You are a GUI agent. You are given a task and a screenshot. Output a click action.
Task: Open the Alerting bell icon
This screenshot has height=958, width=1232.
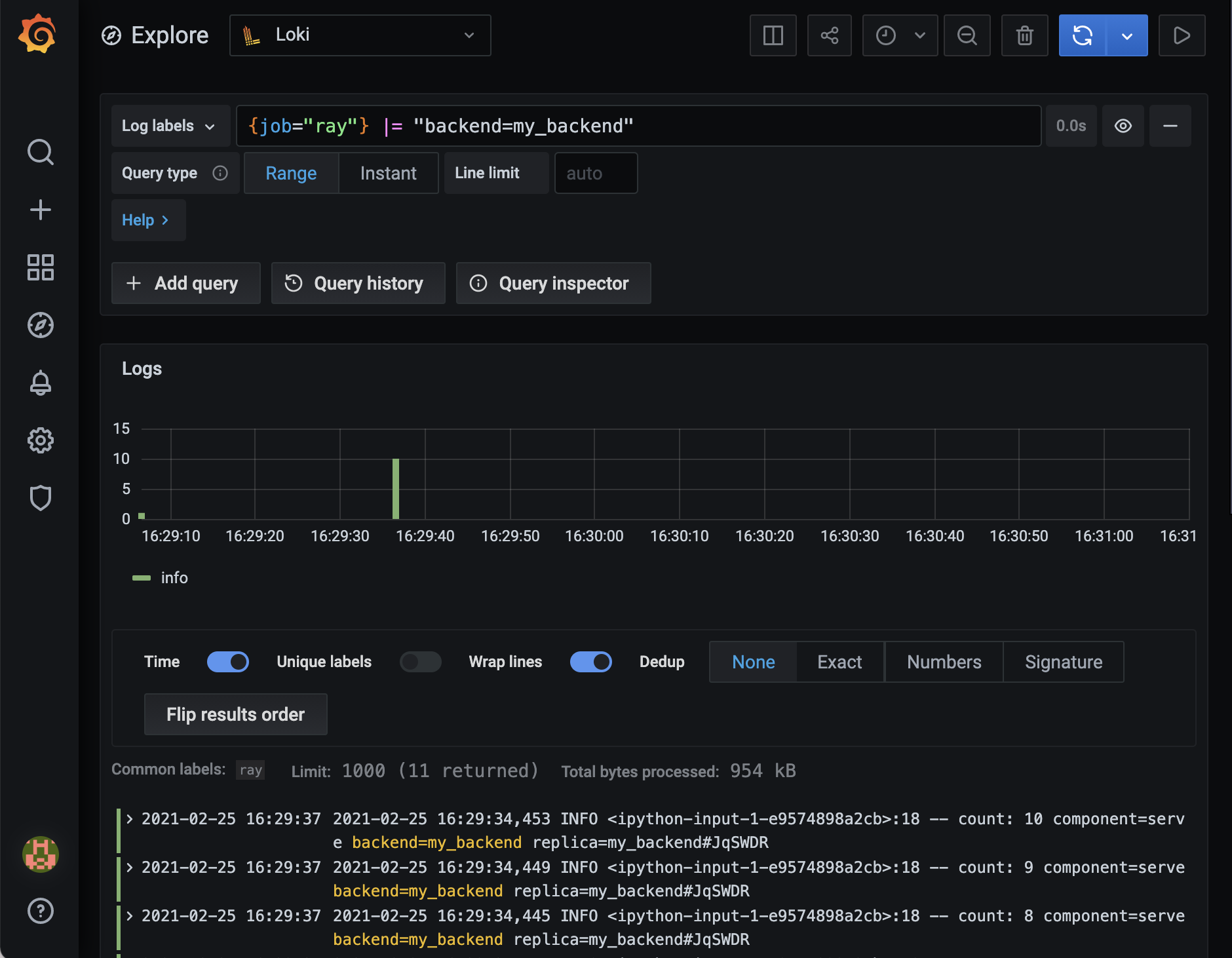coord(40,383)
